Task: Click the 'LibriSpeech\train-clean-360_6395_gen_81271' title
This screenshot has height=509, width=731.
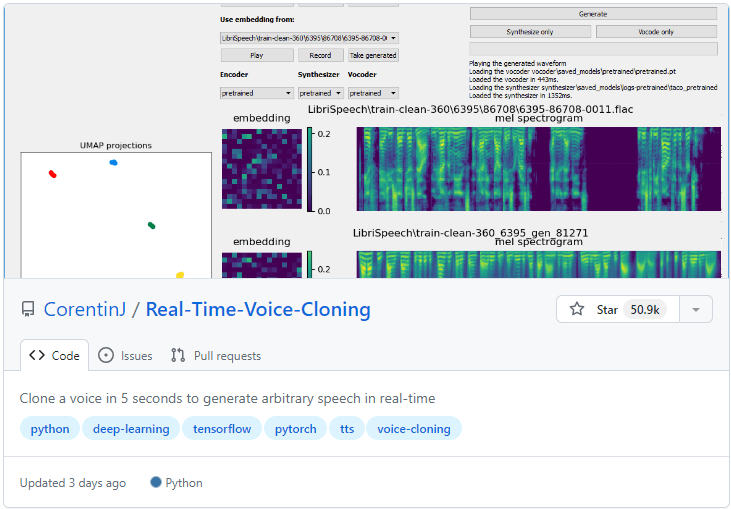Action: tap(470, 233)
